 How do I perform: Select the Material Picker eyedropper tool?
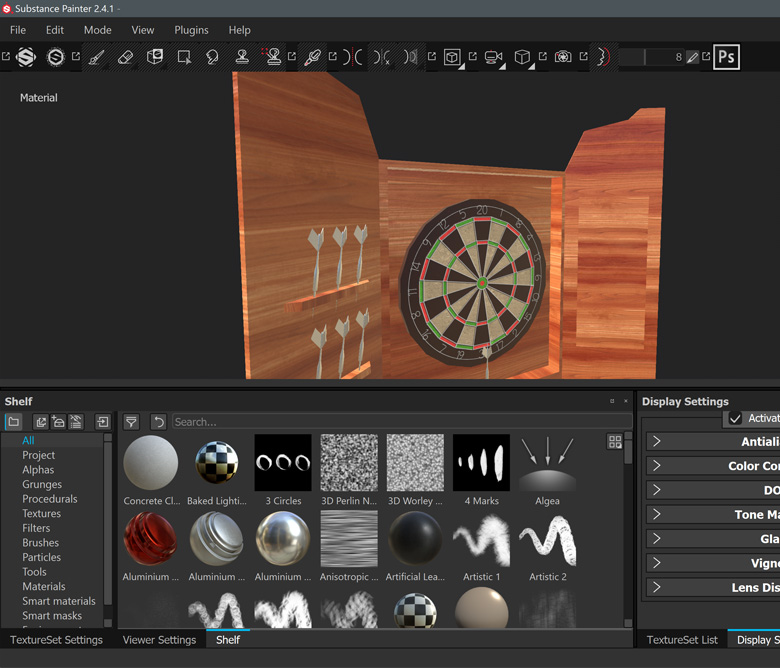pyautogui.click(x=312, y=57)
